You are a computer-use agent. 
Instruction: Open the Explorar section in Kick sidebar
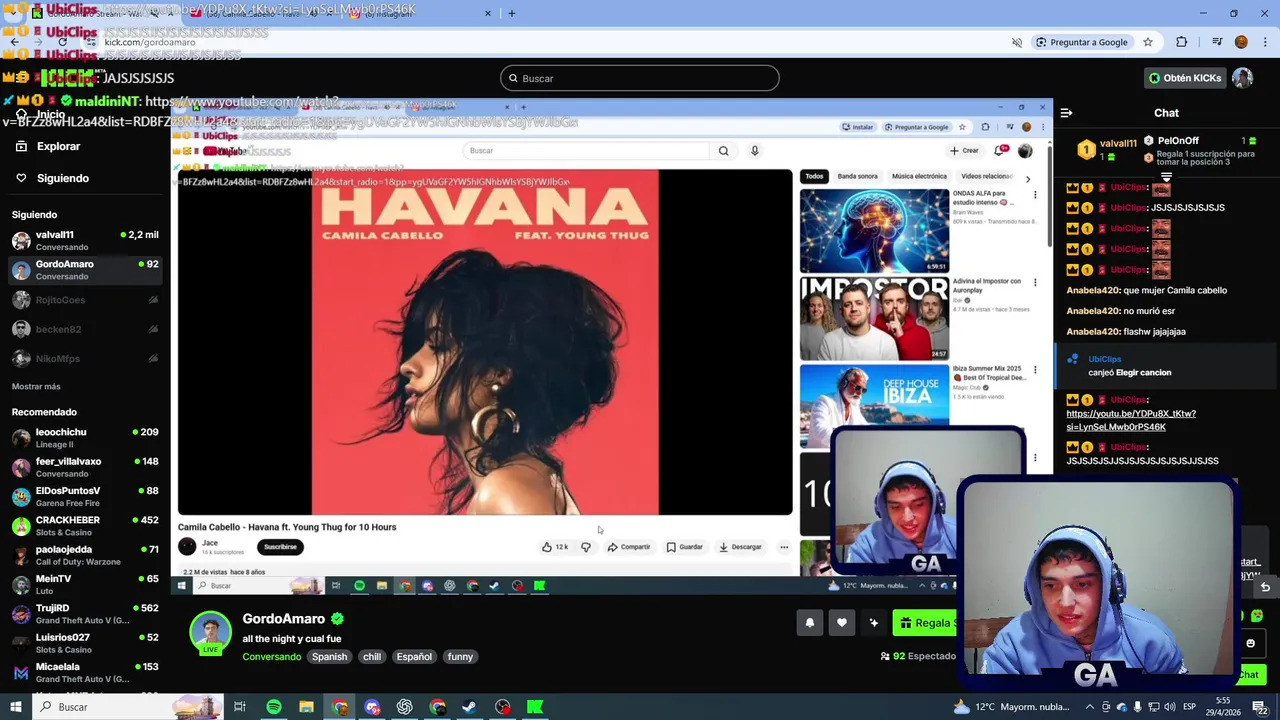click(x=58, y=146)
